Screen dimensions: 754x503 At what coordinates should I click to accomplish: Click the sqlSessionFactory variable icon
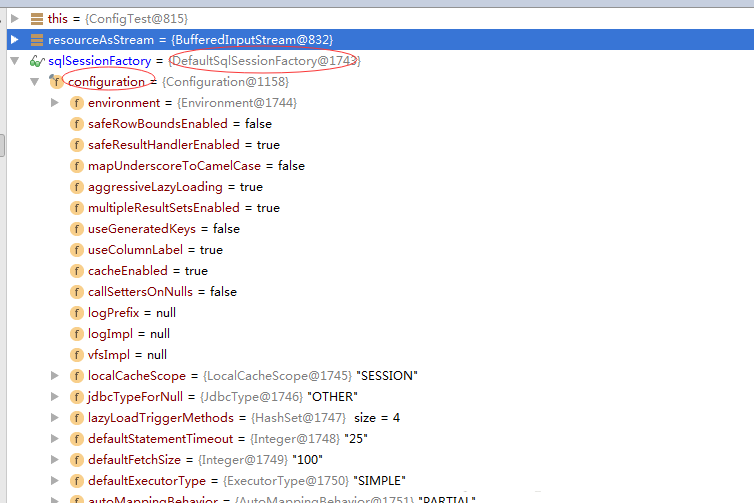point(37,61)
